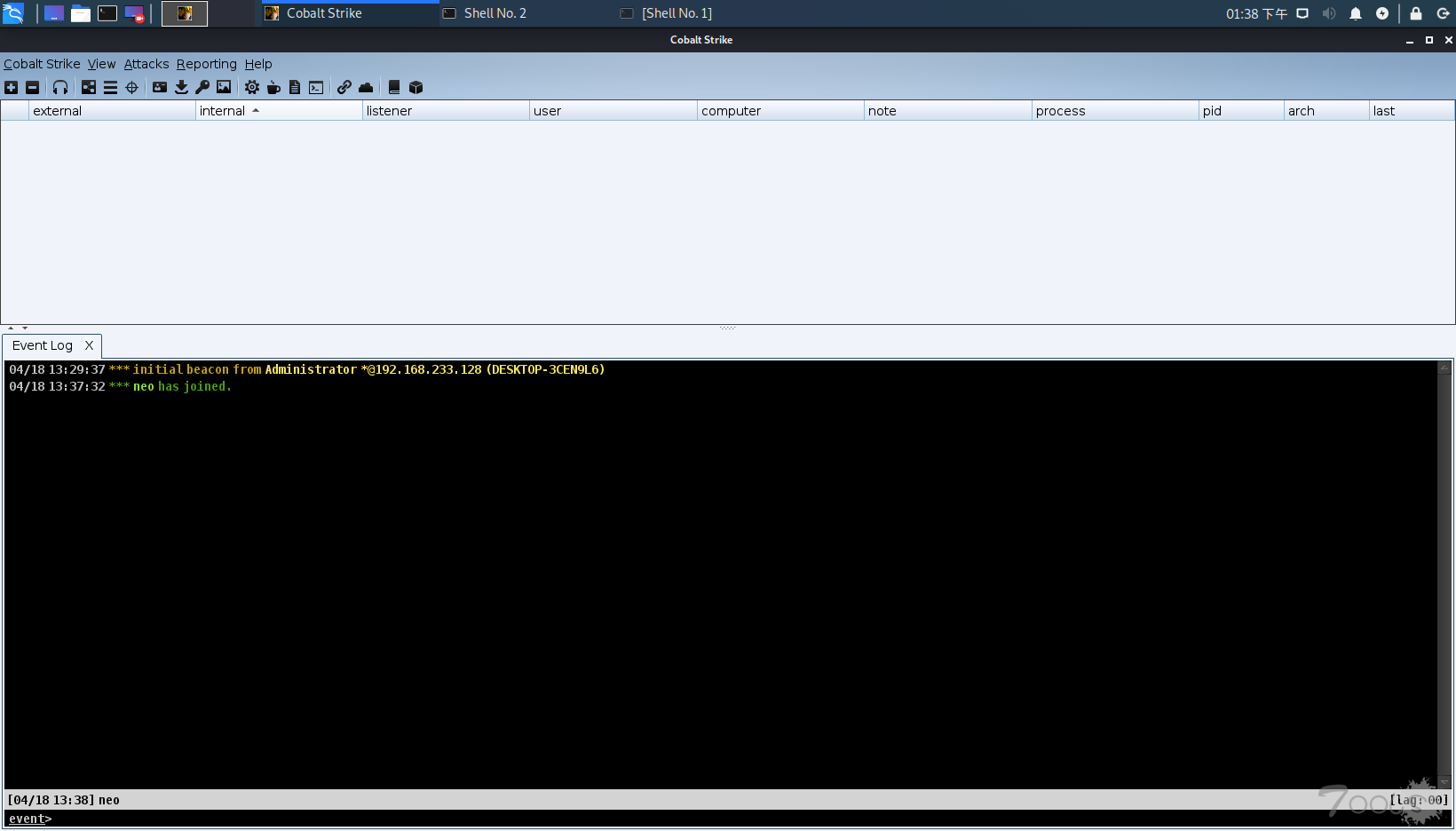This screenshot has height=831, width=1456.
Task: Switch to session table view icon
Action: point(110,87)
